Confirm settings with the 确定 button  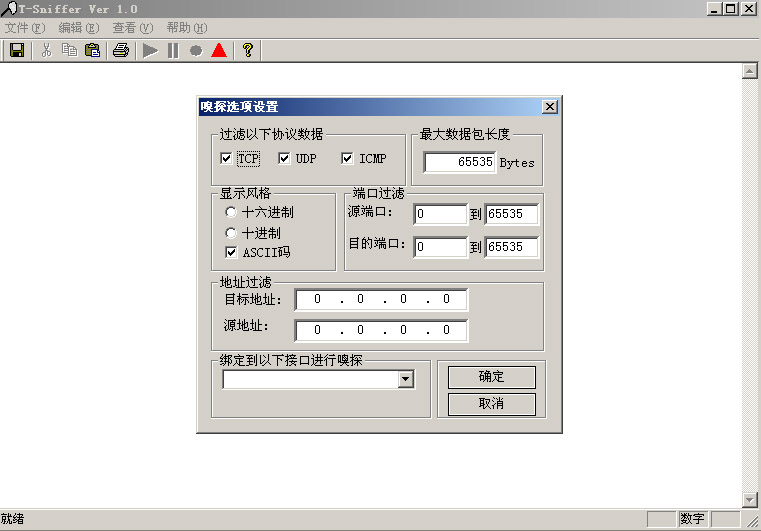coord(492,377)
